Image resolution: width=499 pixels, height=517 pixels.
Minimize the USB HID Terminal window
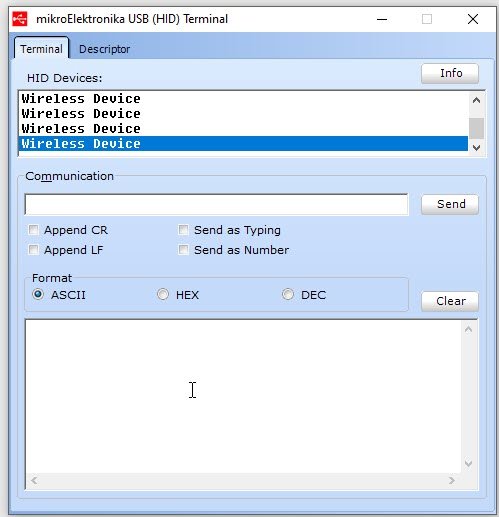[382, 19]
